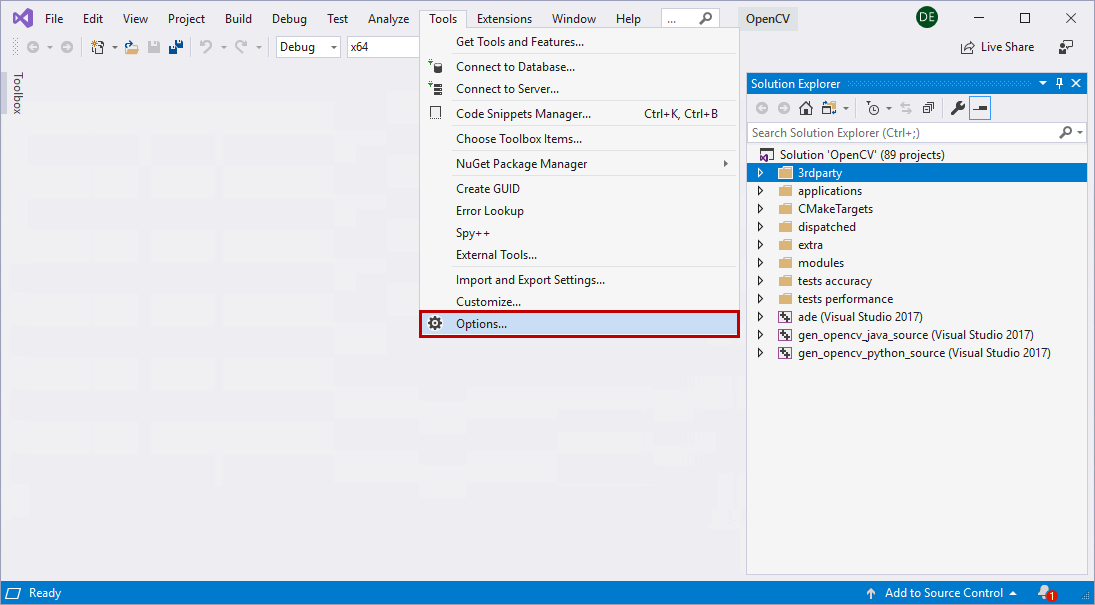The width and height of the screenshot is (1095, 605).
Task: Expand the modules folder in tree
Action: 760,263
